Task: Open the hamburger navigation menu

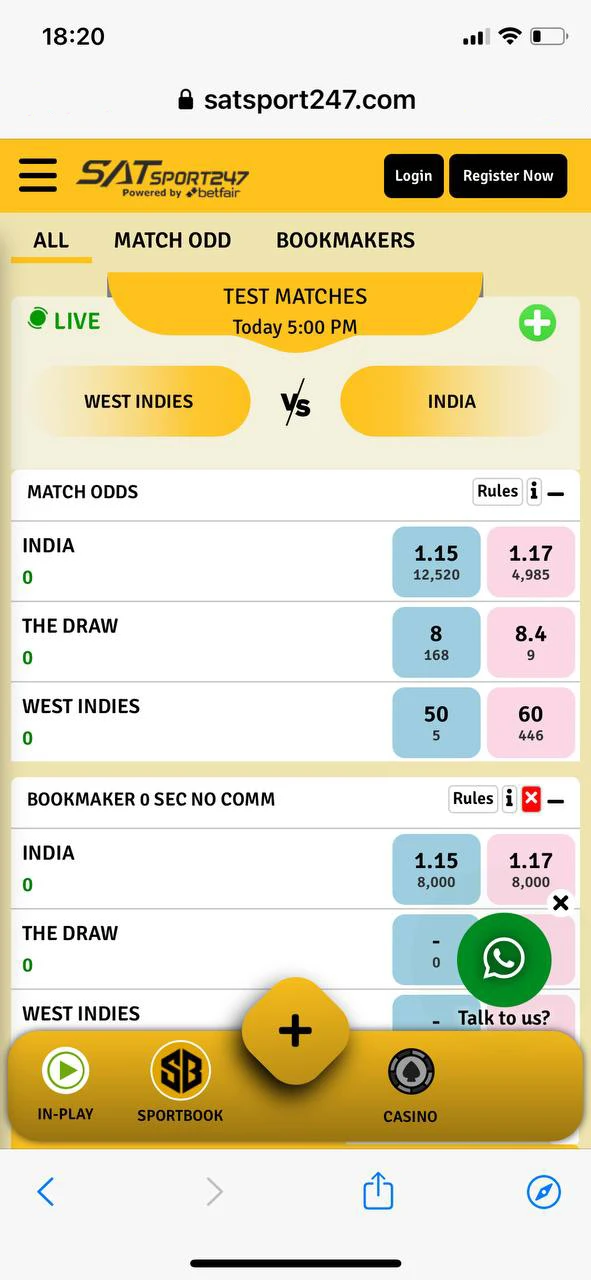Action: (37, 175)
